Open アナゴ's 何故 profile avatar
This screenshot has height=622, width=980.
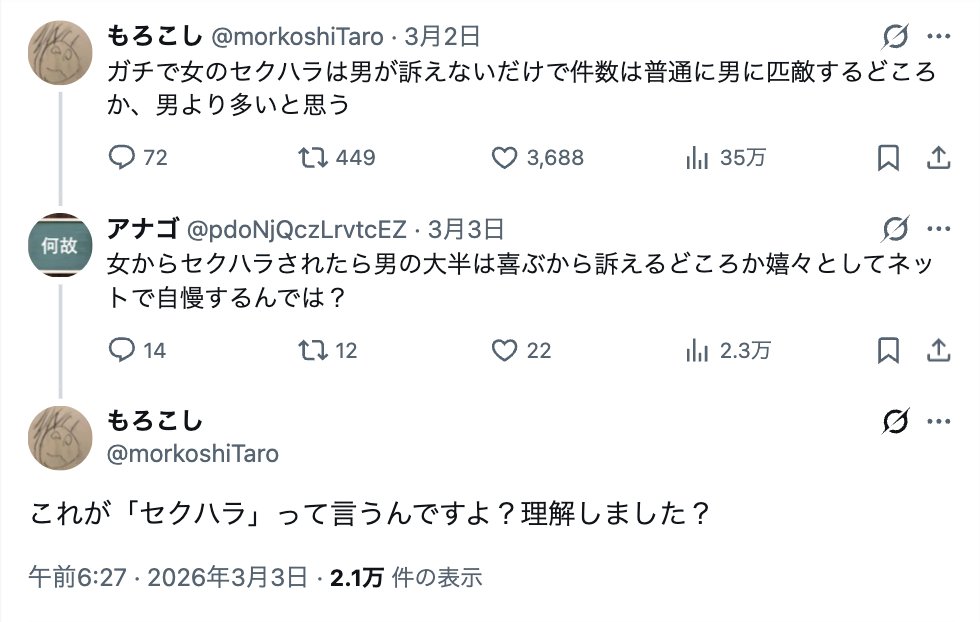(x=60, y=246)
